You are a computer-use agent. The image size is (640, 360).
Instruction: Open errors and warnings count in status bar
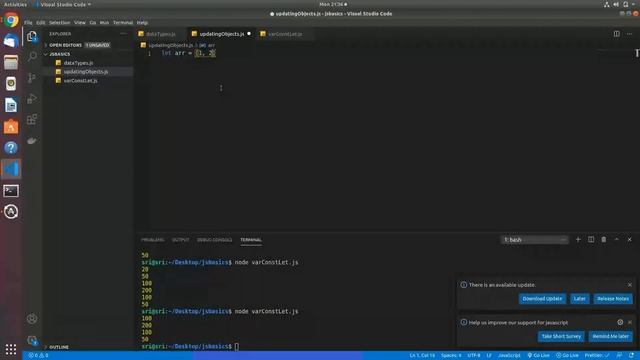(x=38, y=356)
